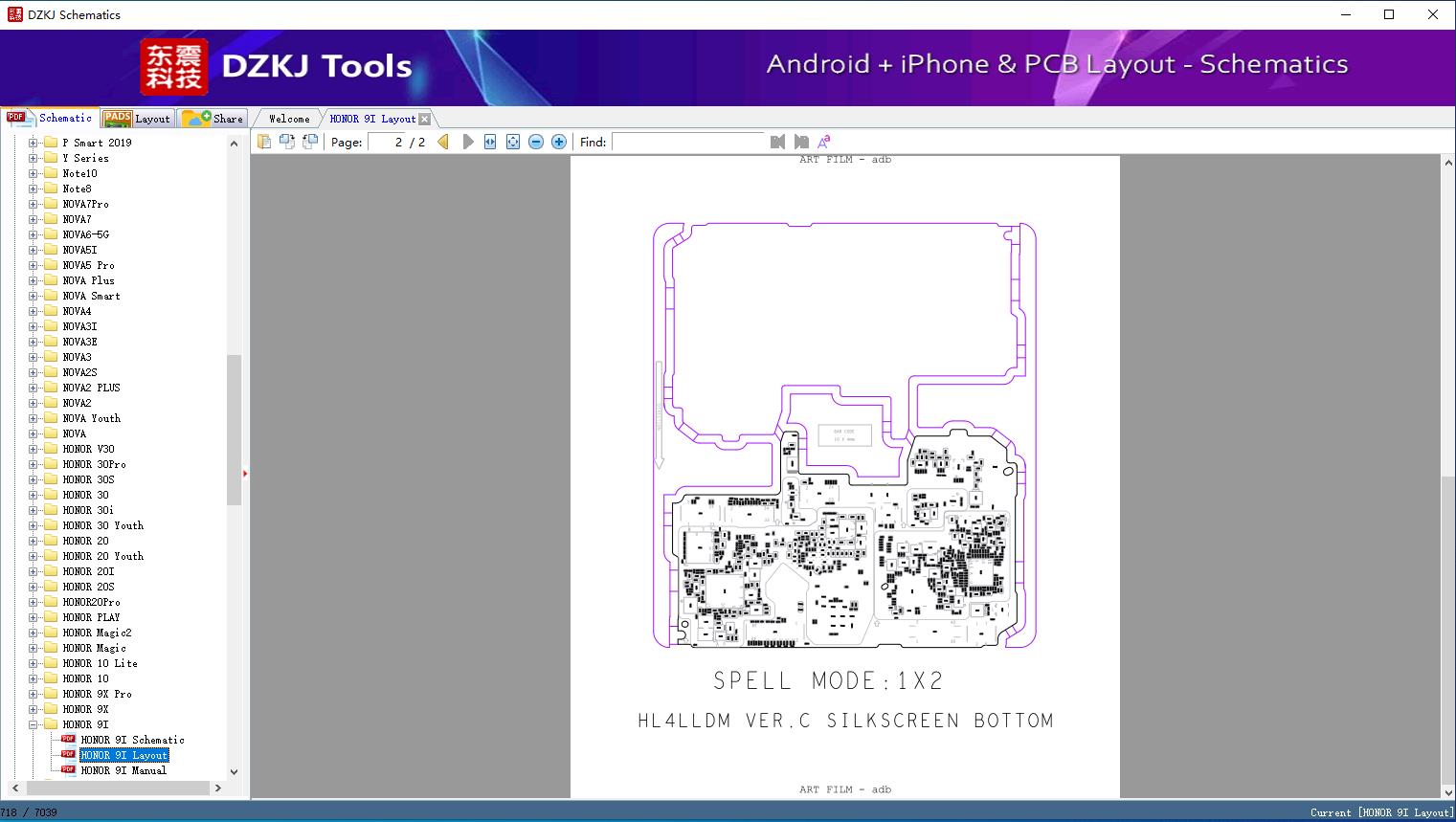Expand the HONOR 10 Lite folder
This screenshot has width=1456, height=822.
(x=33, y=663)
